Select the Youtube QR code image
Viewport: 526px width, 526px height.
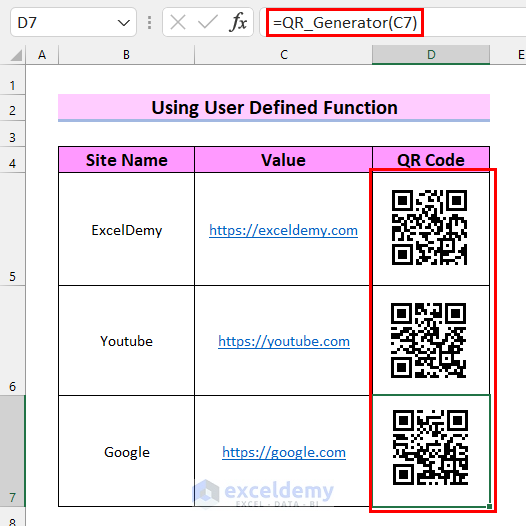(x=428, y=340)
